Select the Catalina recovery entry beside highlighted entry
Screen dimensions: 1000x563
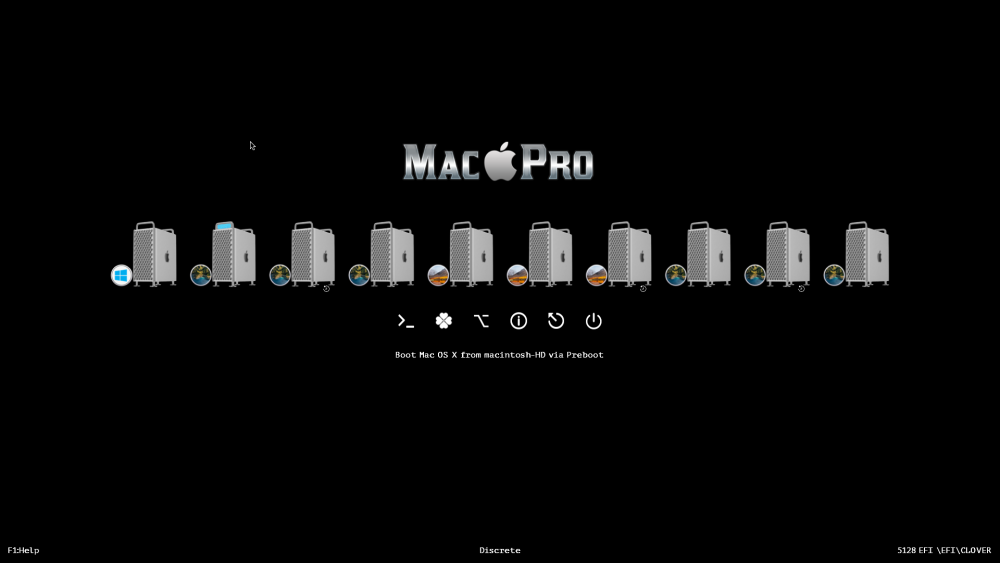point(302,254)
